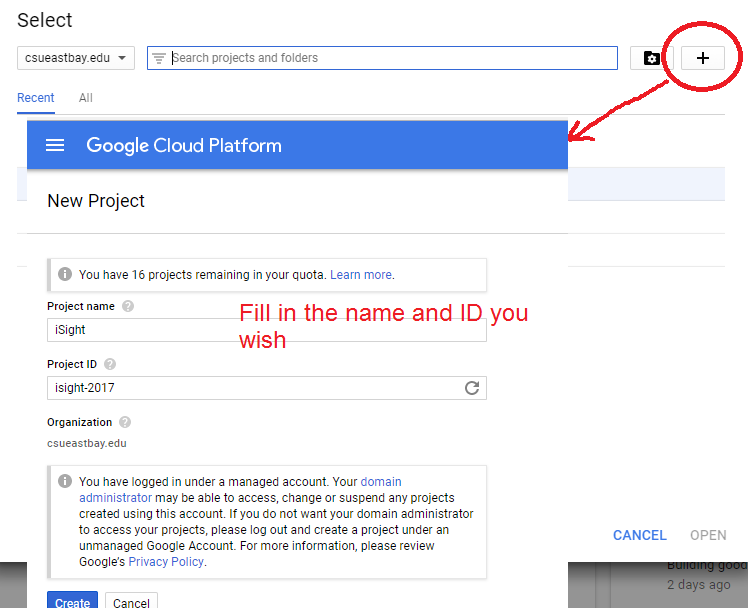Click the filter icon in search box

pyautogui.click(x=159, y=58)
